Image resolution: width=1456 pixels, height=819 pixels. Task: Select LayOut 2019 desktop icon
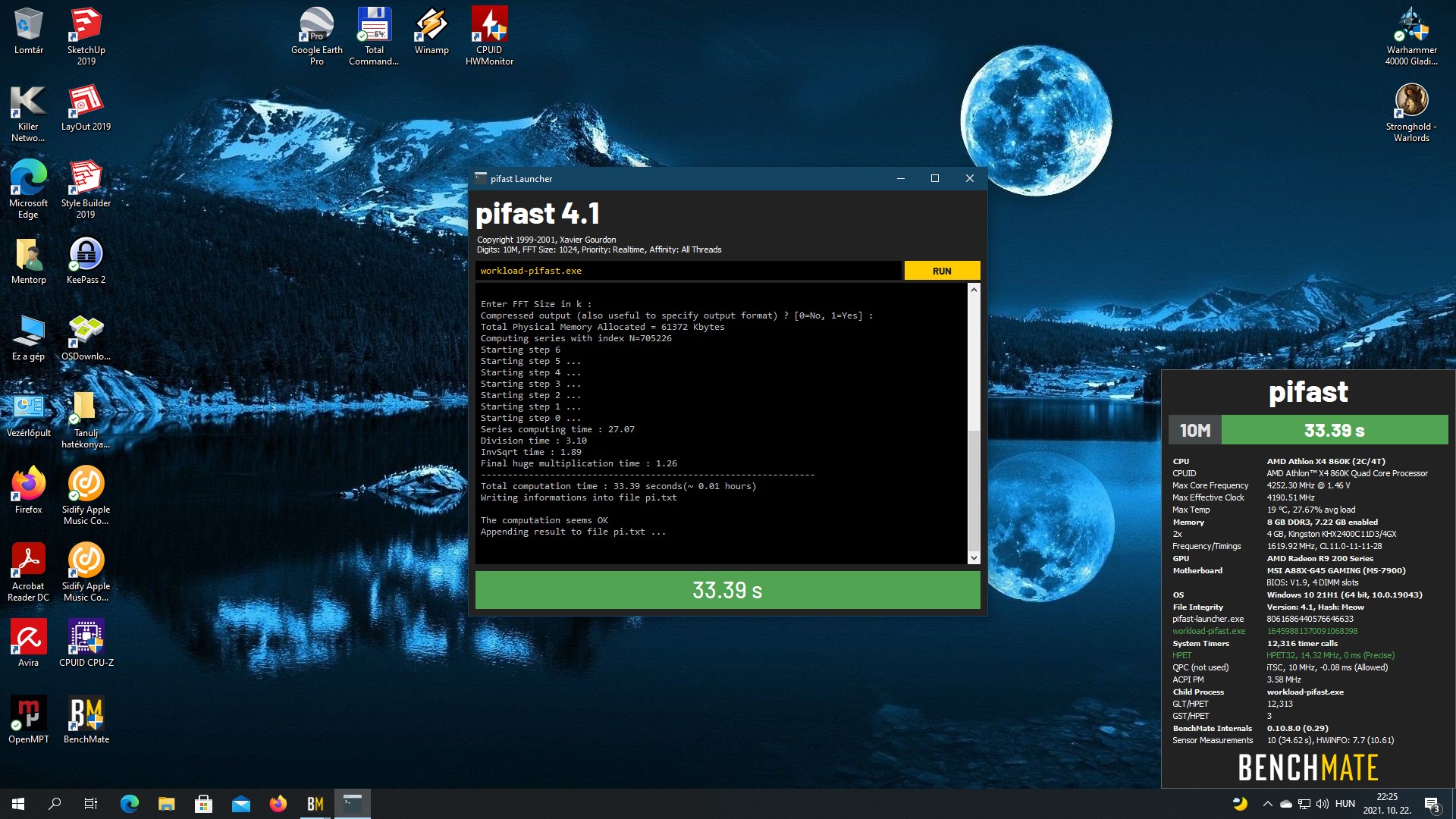pyautogui.click(x=86, y=107)
